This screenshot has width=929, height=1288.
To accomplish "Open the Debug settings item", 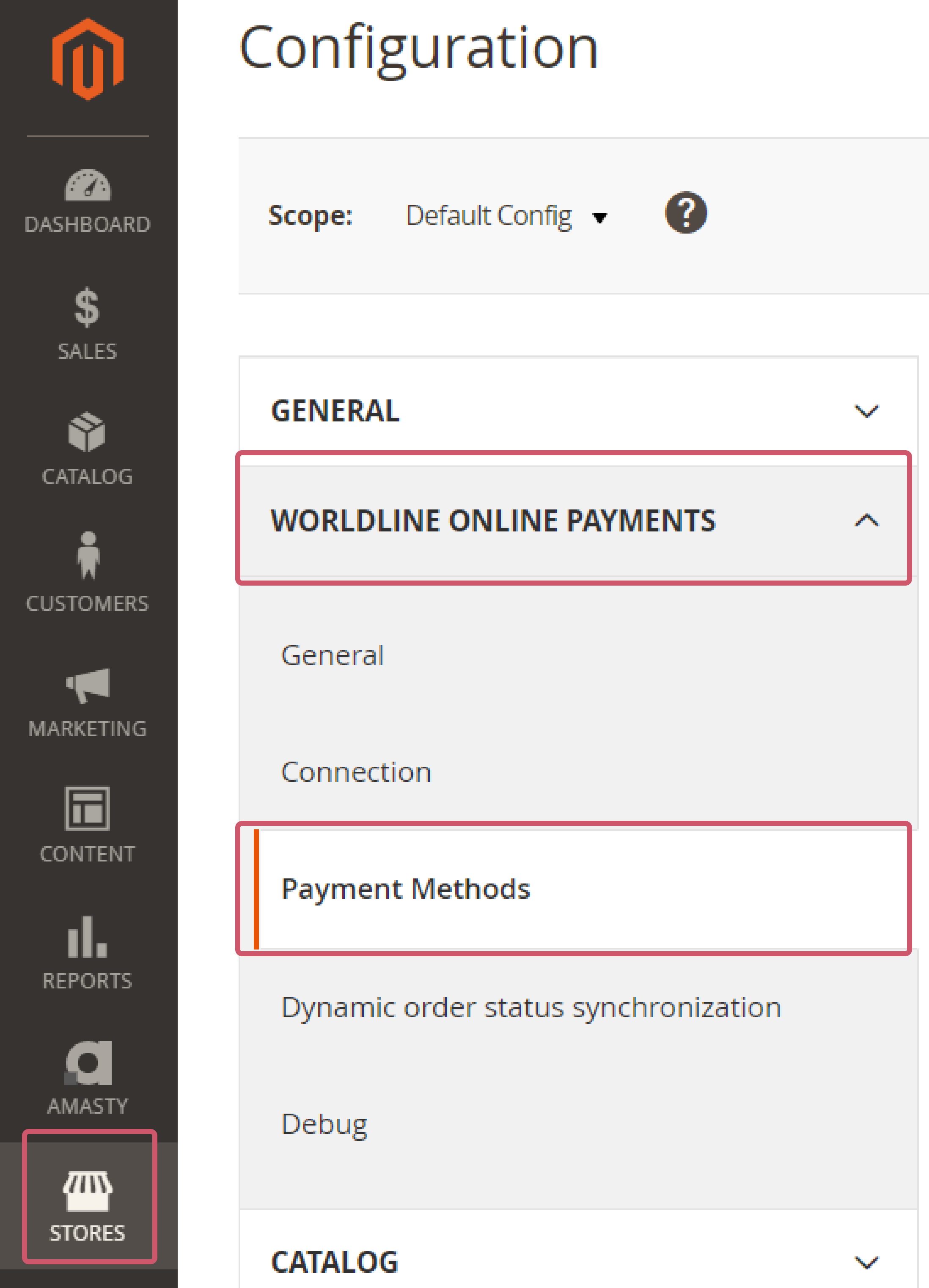I will tap(324, 1124).
